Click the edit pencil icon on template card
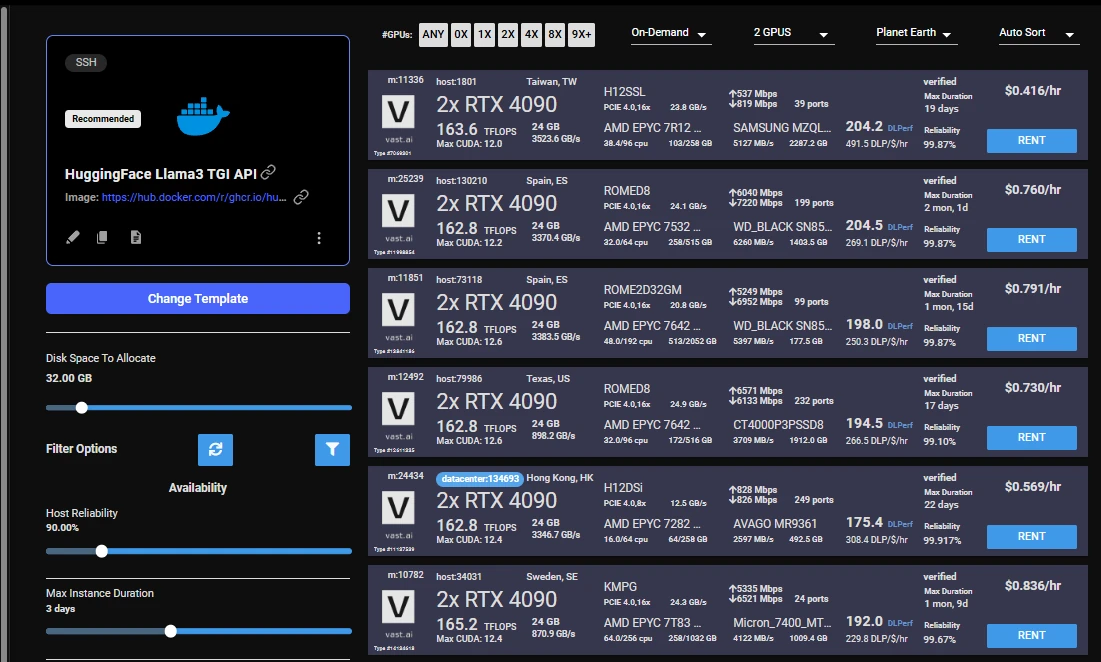This screenshot has width=1101, height=662. pyautogui.click(x=73, y=237)
